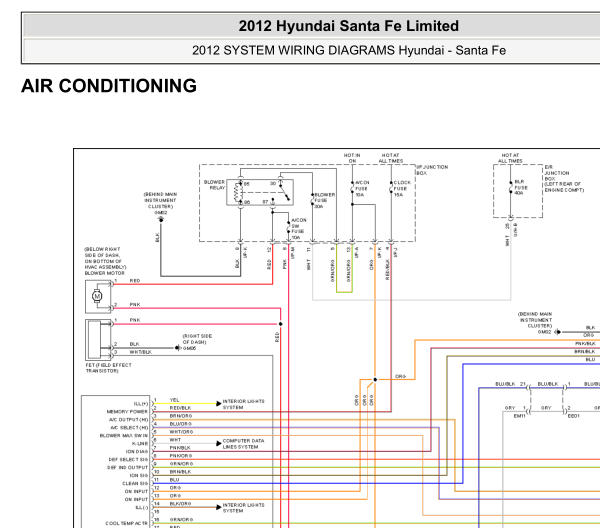Click the 'BLOWER FUSE 30A' label
600x528 pixels.
324,200
